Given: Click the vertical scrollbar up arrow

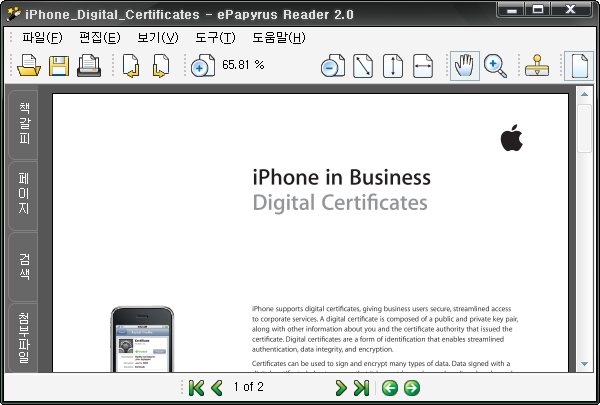Looking at the screenshot, I should click(x=584, y=94).
